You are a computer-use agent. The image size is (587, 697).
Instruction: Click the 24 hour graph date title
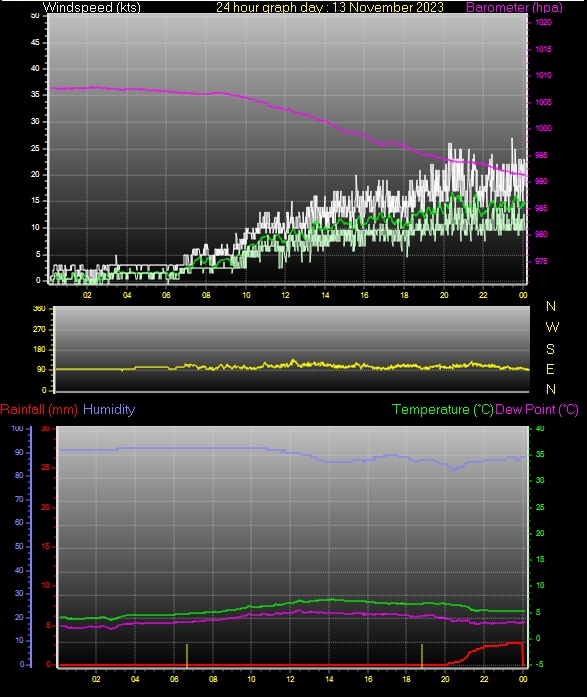point(330,7)
